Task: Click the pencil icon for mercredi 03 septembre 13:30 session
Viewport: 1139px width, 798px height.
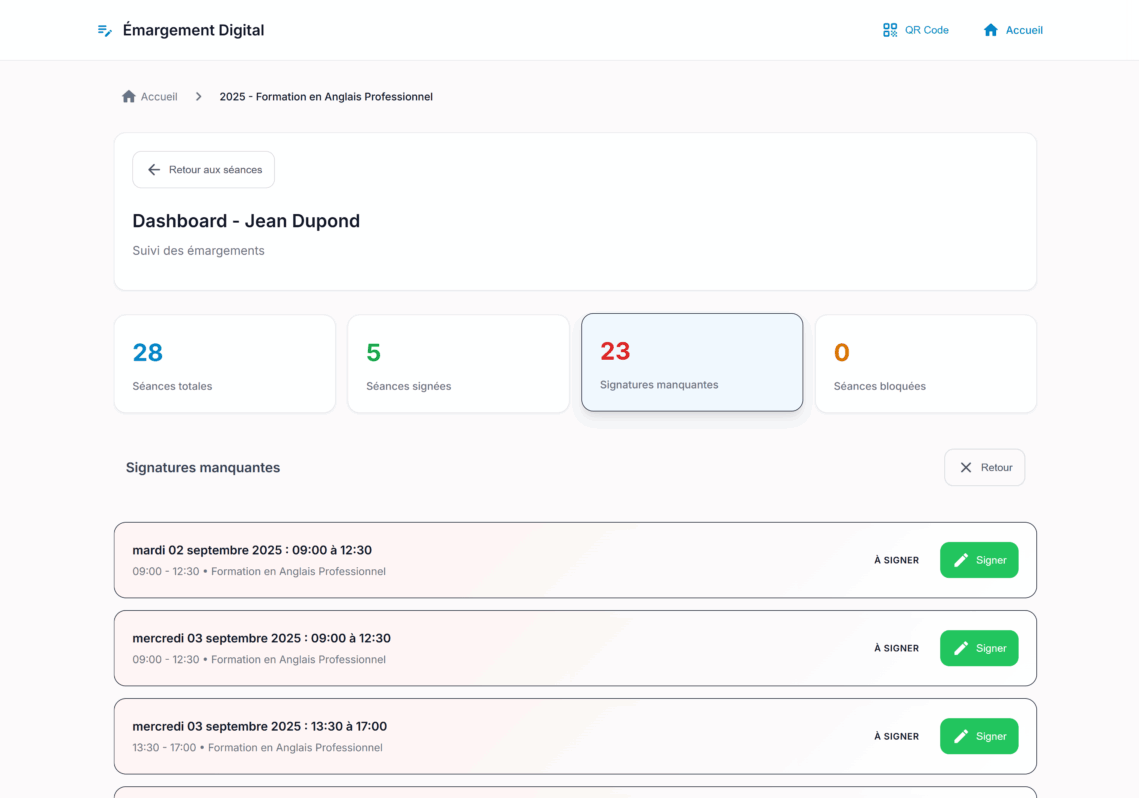Action: point(961,736)
